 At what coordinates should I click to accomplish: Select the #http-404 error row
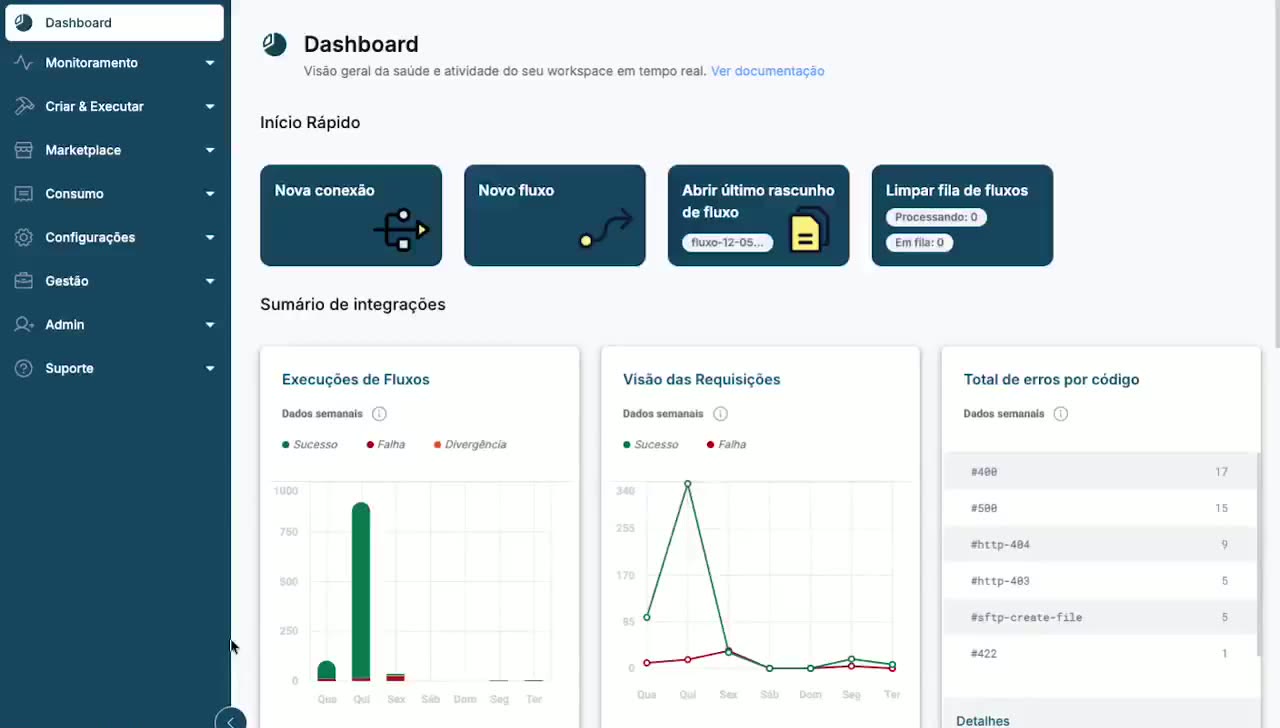click(x=1099, y=545)
